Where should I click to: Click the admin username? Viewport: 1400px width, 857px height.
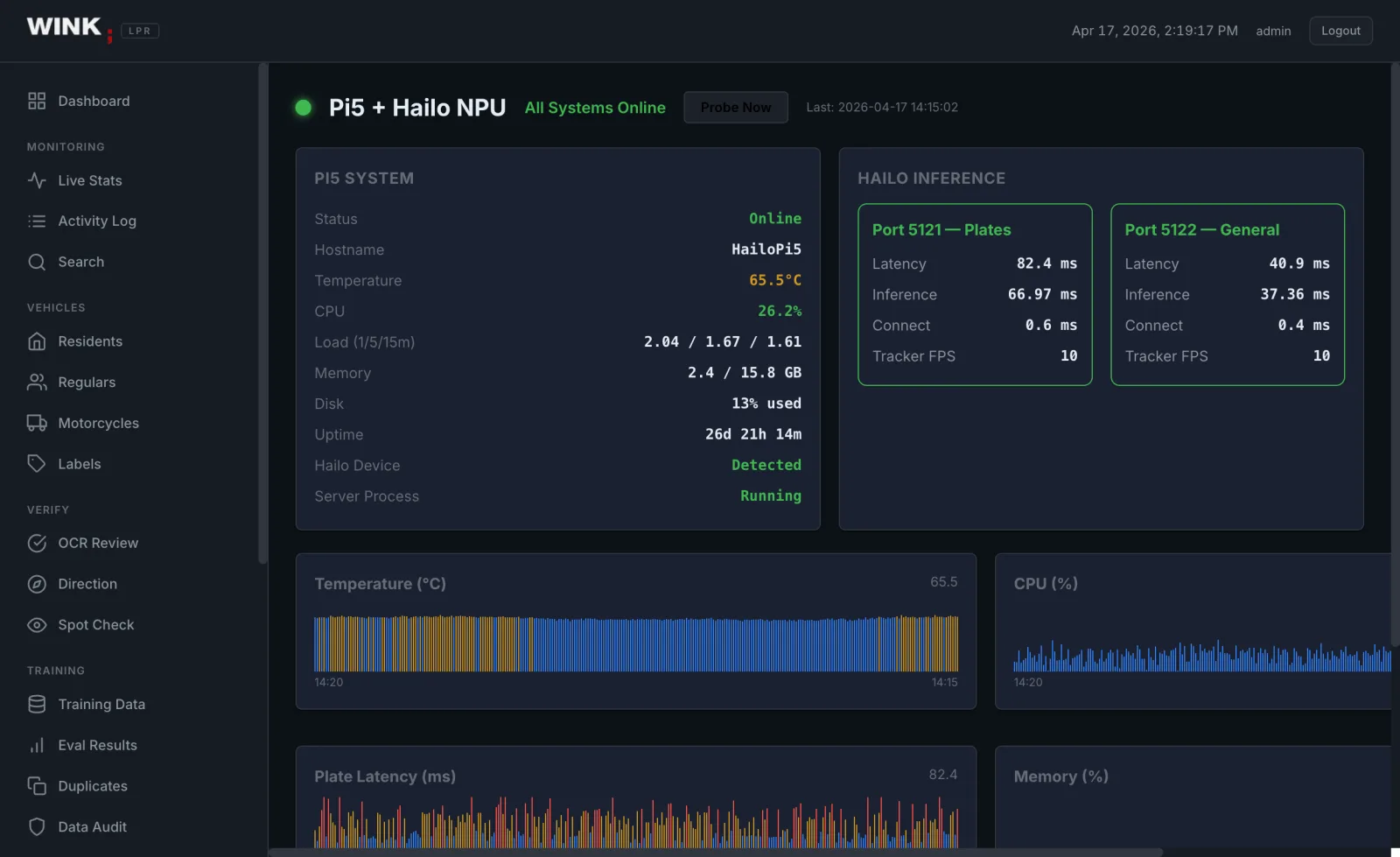[1273, 31]
